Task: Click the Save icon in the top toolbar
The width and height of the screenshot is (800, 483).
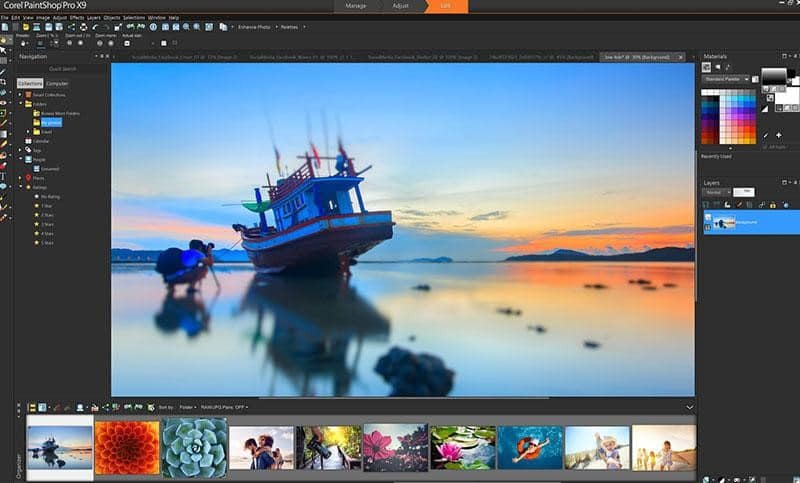Action: pos(47,27)
